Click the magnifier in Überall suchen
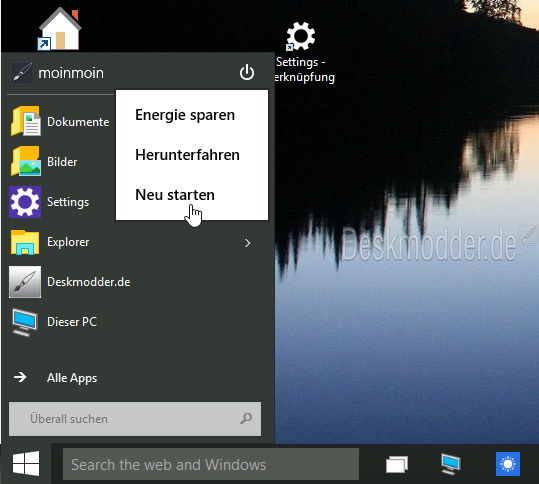The width and height of the screenshot is (539, 484). (246, 418)
